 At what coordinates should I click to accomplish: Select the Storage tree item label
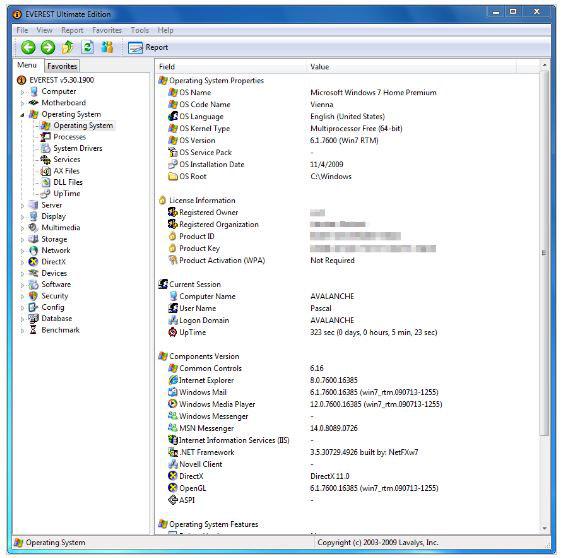click(x=54, y=239)
